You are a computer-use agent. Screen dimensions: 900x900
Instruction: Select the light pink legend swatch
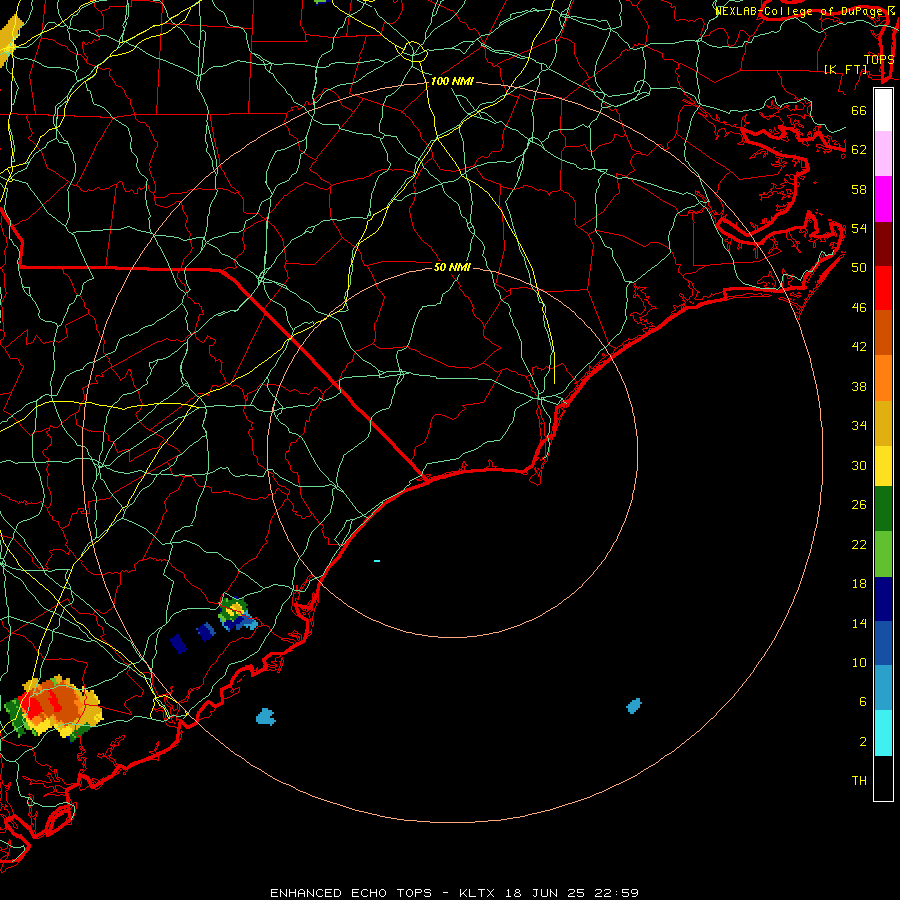[x=883, y=154]
